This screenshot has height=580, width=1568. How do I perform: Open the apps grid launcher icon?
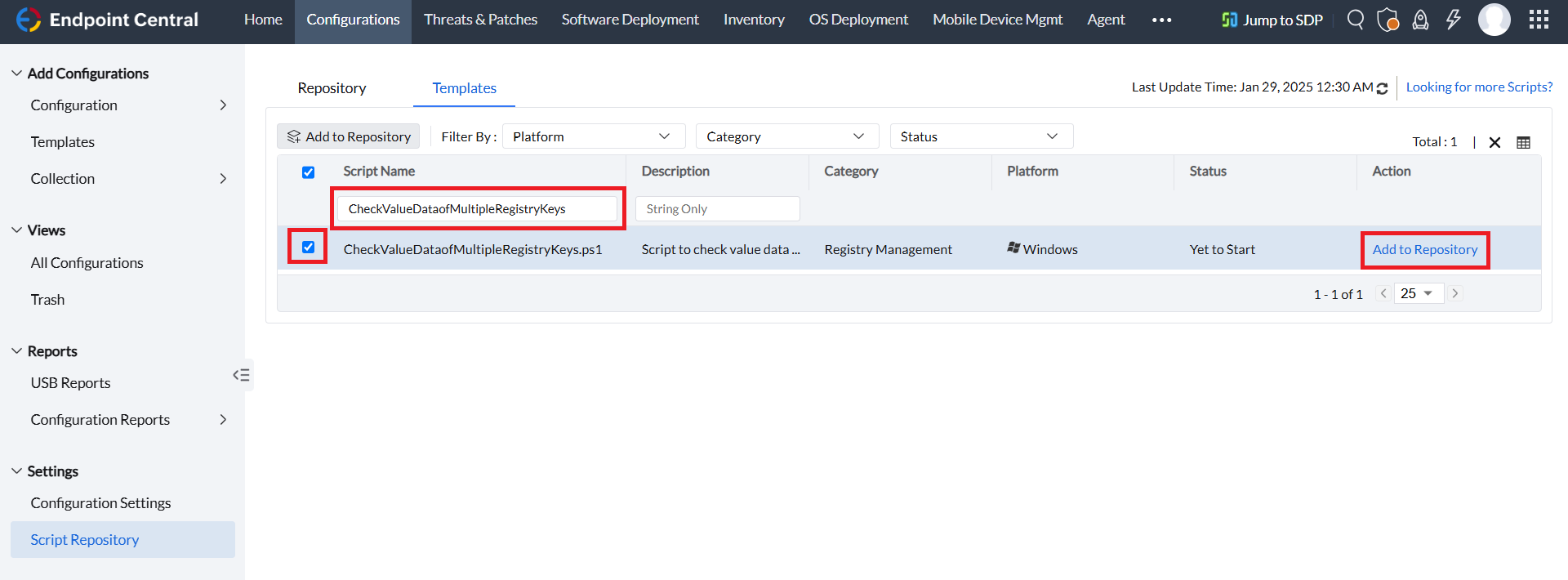tap(1539, 20)
